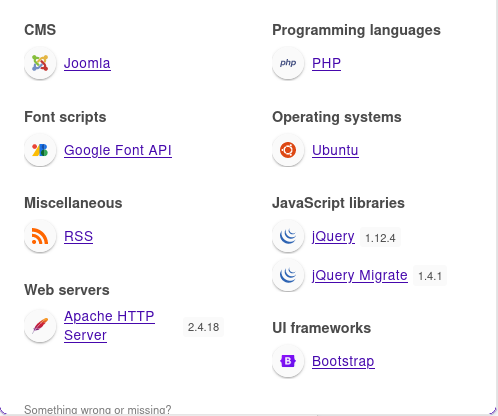This screenshot has height=416, width=498.
Task: Open the Joomla link
Action: click(x=87, y=63)
